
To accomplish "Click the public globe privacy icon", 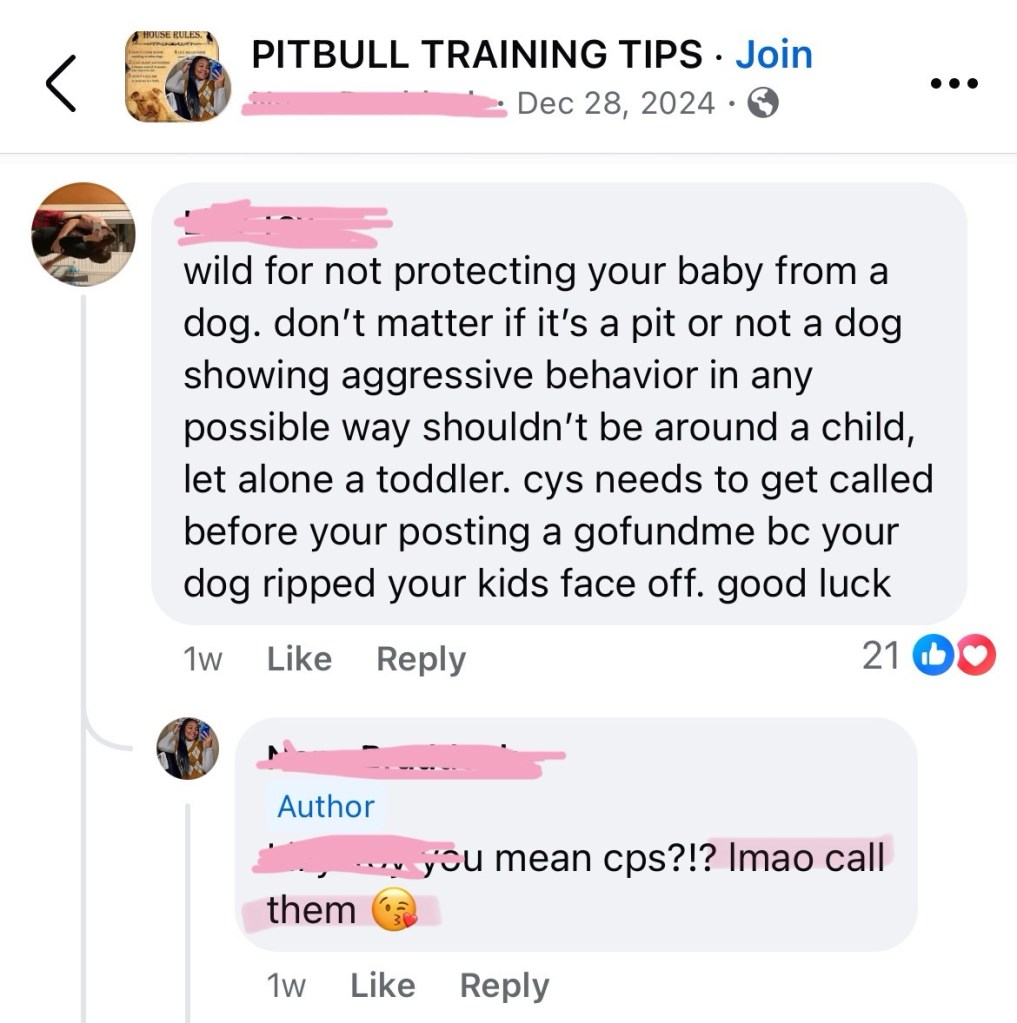I will pos(763,103).
